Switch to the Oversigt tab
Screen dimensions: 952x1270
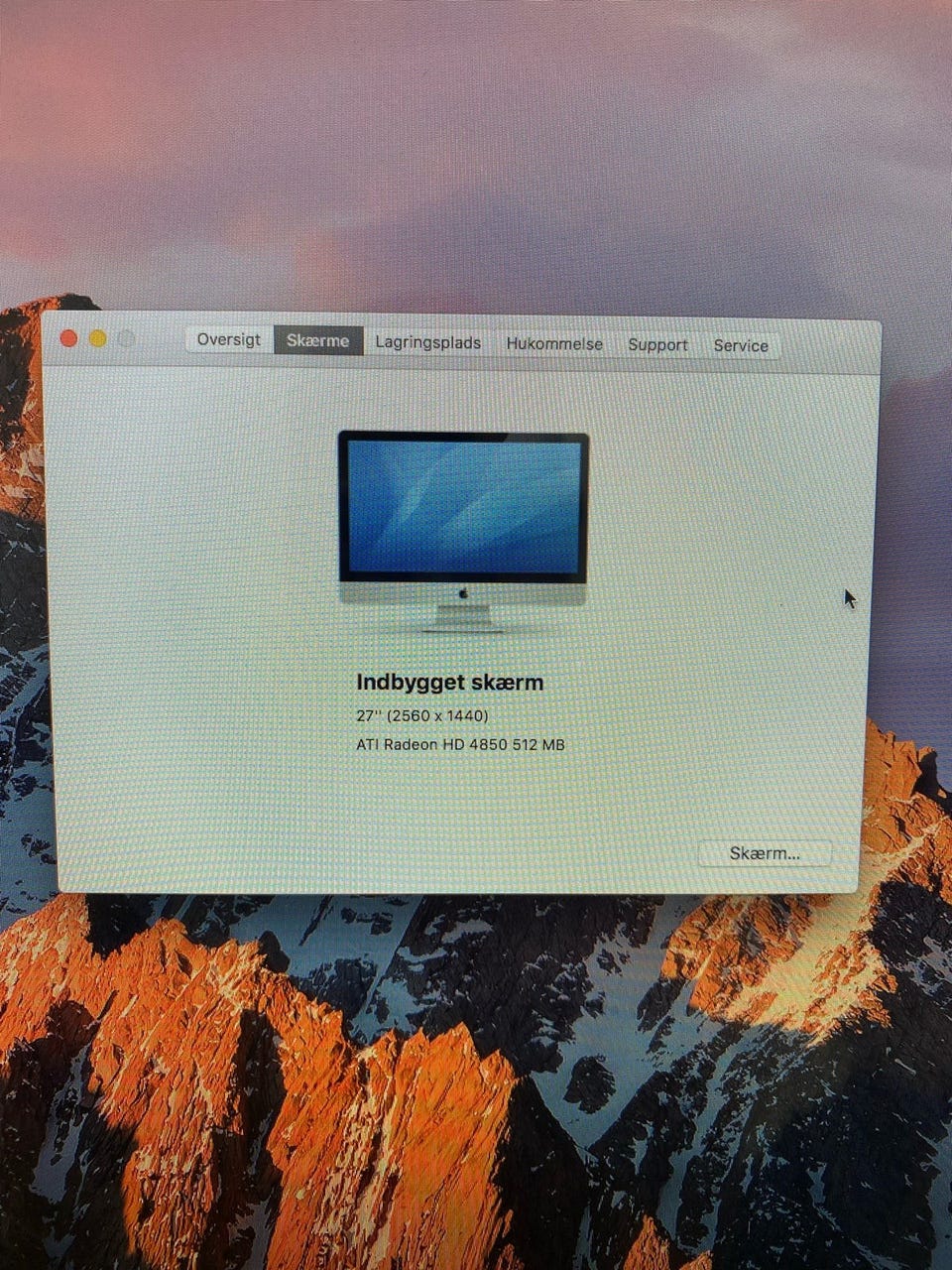point(229,339)
